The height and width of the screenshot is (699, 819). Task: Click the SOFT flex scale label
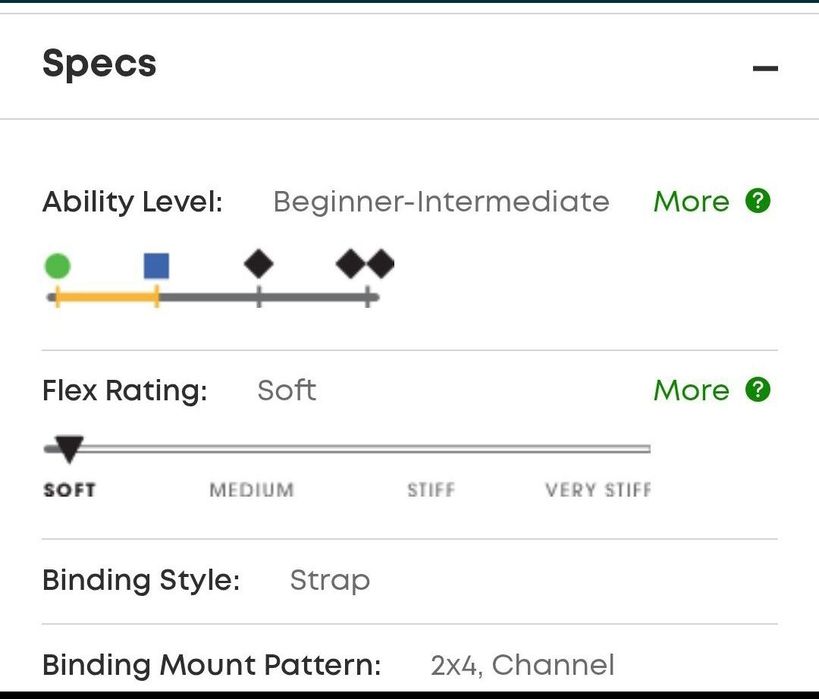(x=69, y=490)
